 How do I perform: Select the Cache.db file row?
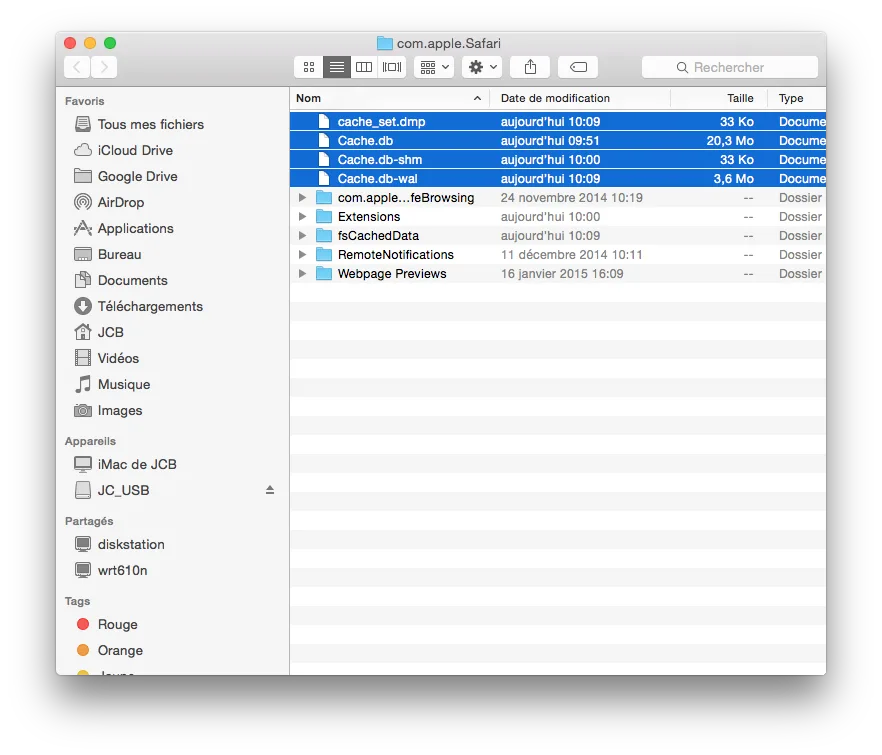[365, 141]
